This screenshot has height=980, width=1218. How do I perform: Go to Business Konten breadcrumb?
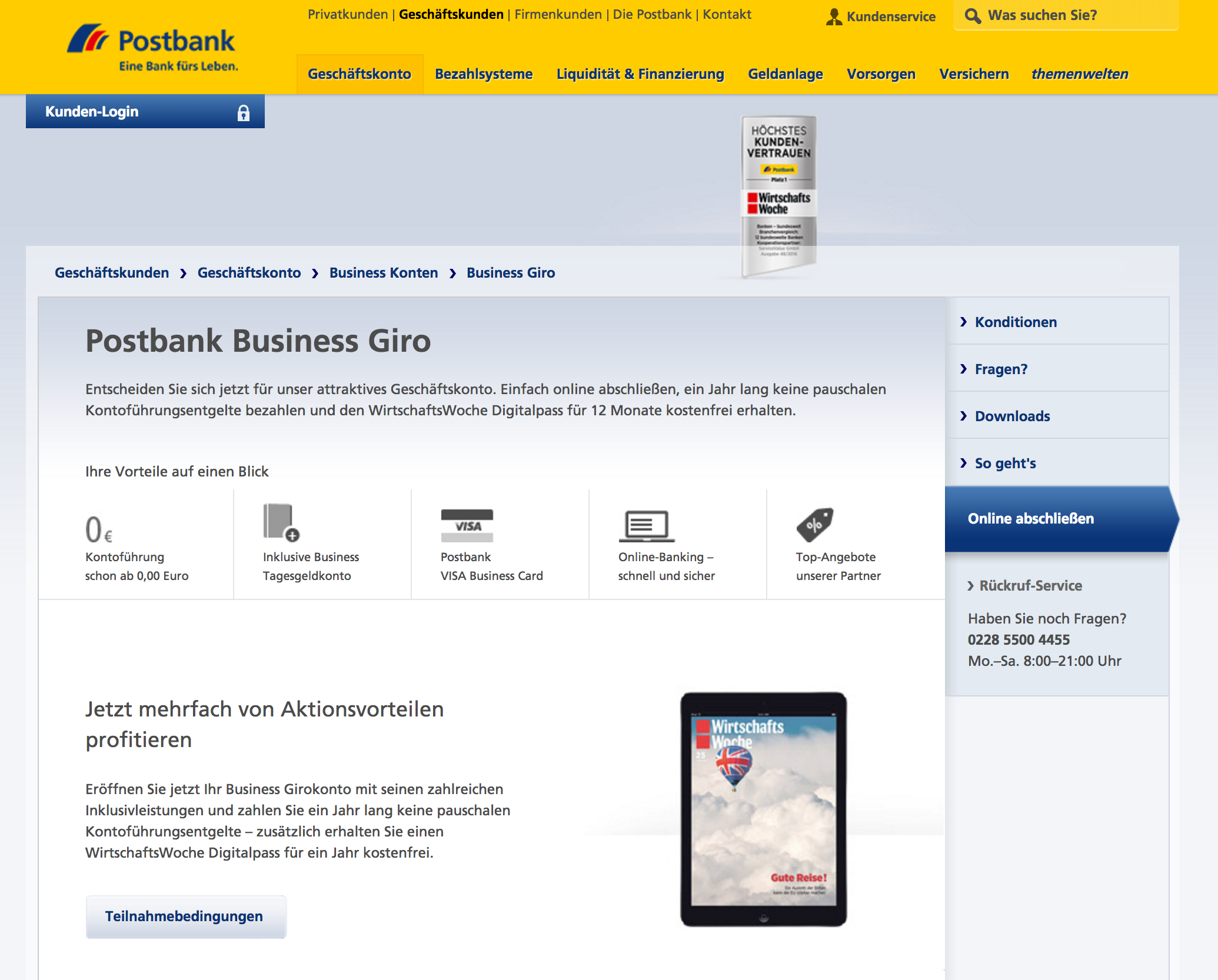click(384, 273)
